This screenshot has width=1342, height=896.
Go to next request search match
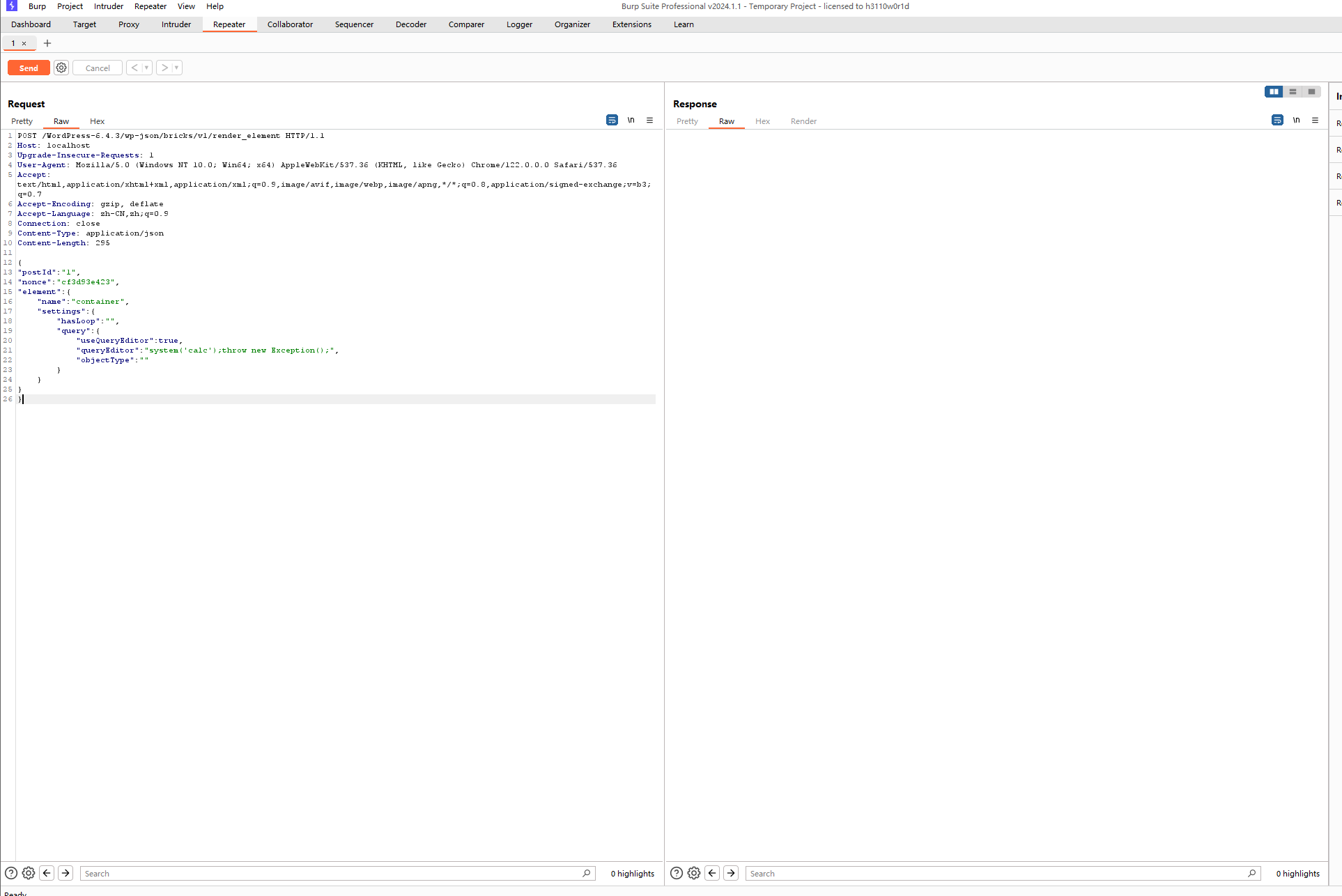click(x=65, y=873)
